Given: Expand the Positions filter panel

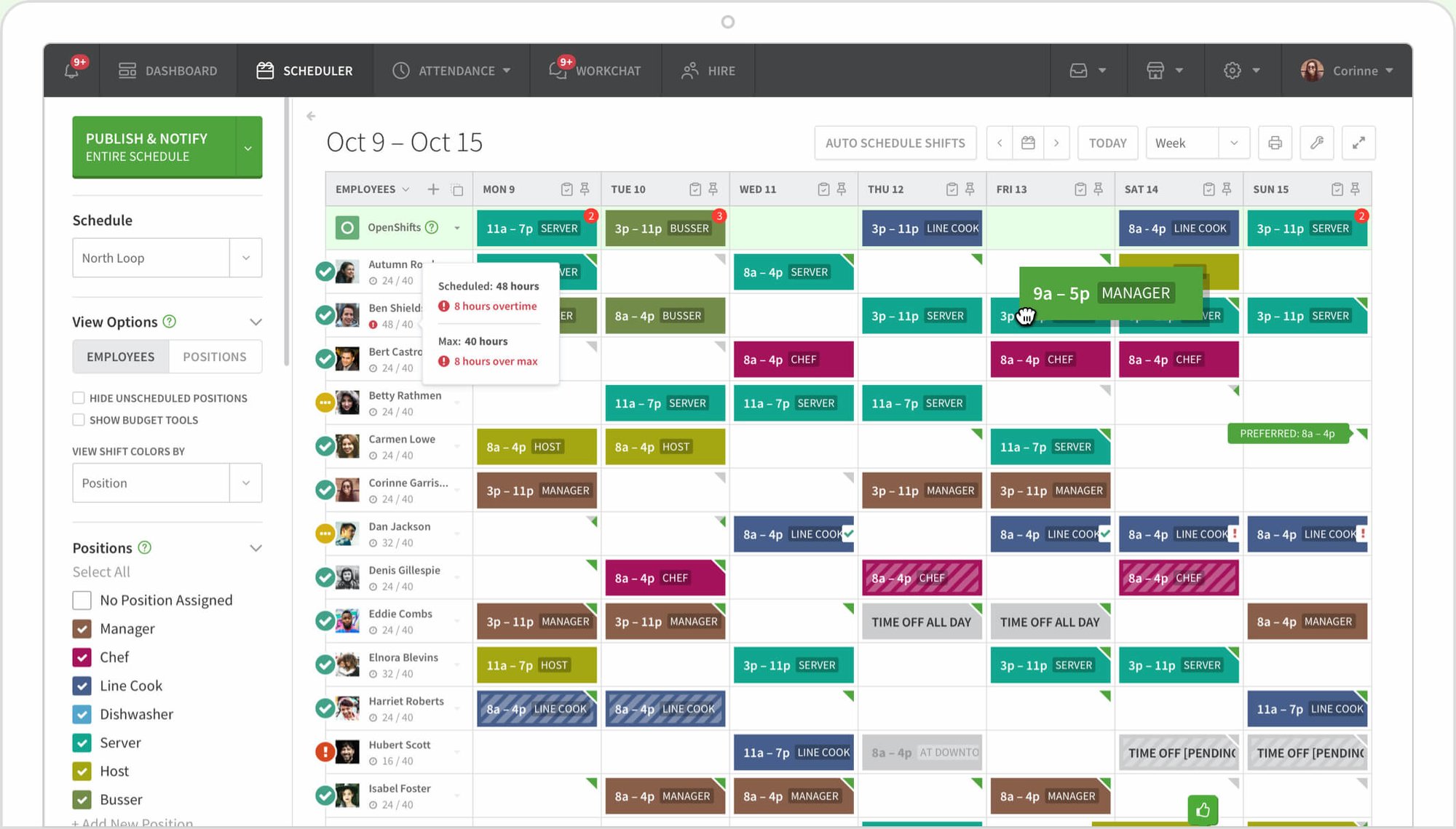Looking at the screenshot, I should click(x=256, y=548).
